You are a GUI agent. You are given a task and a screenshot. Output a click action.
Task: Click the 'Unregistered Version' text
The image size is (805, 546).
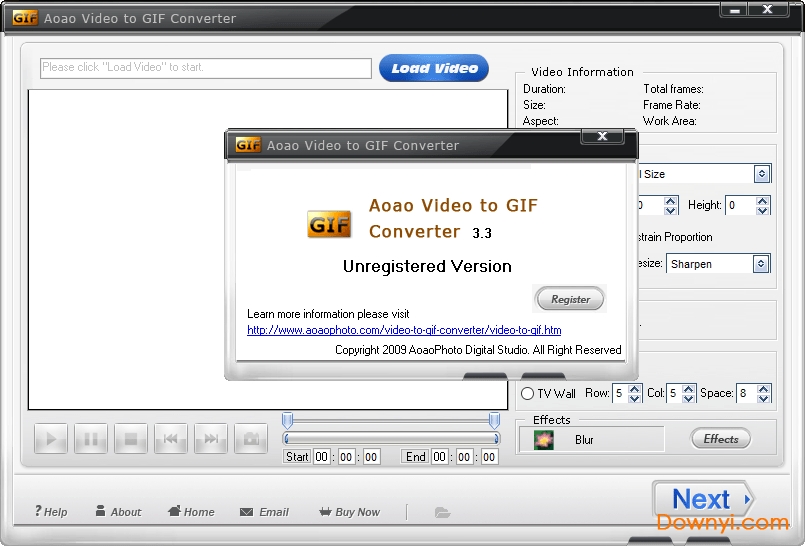click(x=427, y=266)
